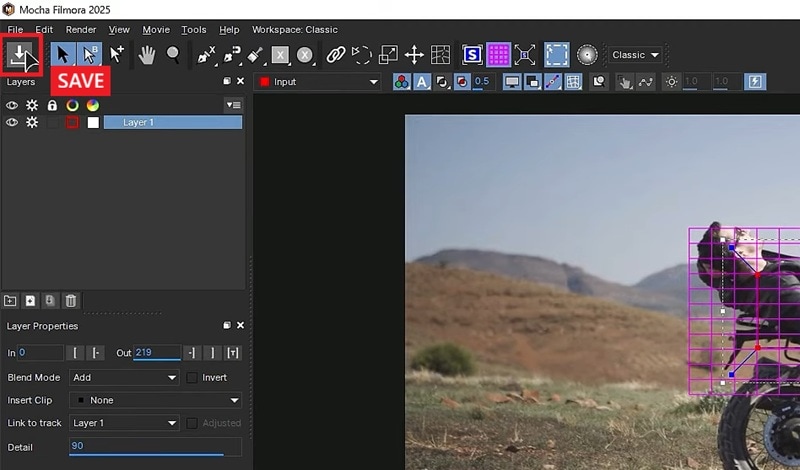The width and height of the screenshot is (800, 470).
Task: Toggle the colorize matte red icon
Action: 462,82
